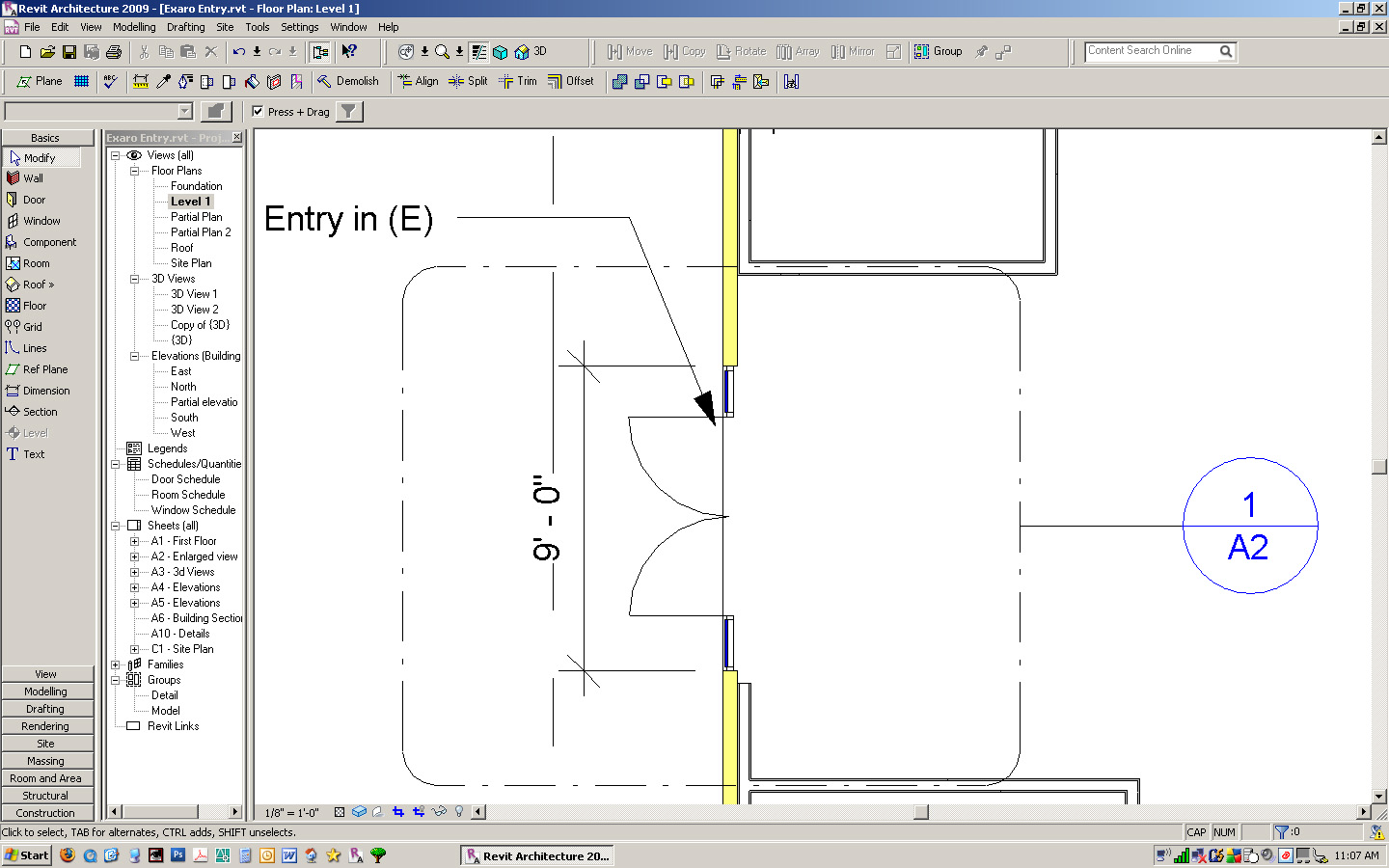Click the Project Browser scroll right arrow
1389x868 pixels.
pyautogui.click(x=234, y=812)
